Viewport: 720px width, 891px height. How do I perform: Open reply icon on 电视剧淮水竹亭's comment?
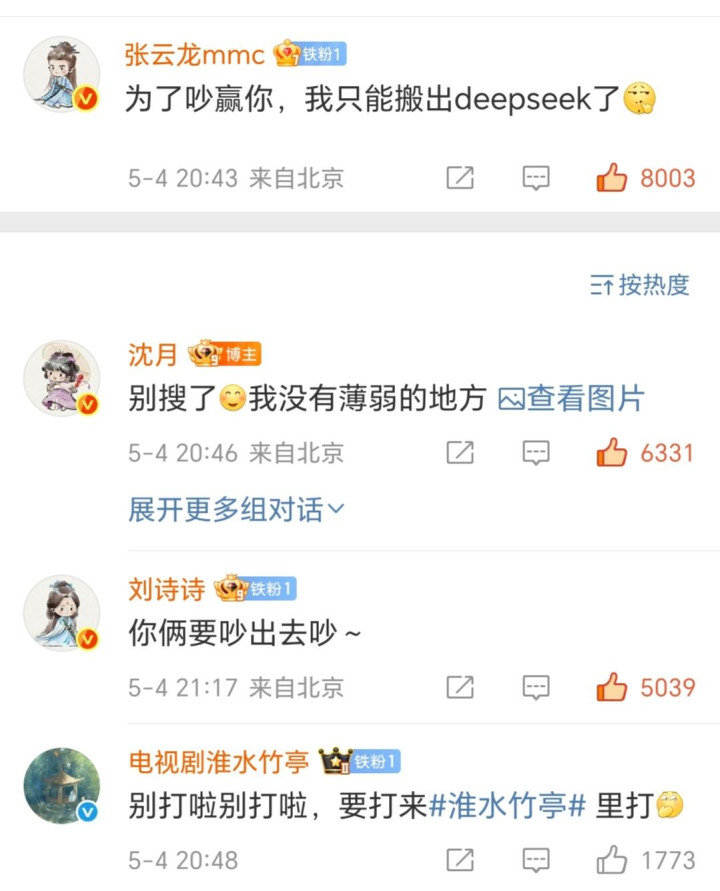pyautogui.click(x=536, y=860)
